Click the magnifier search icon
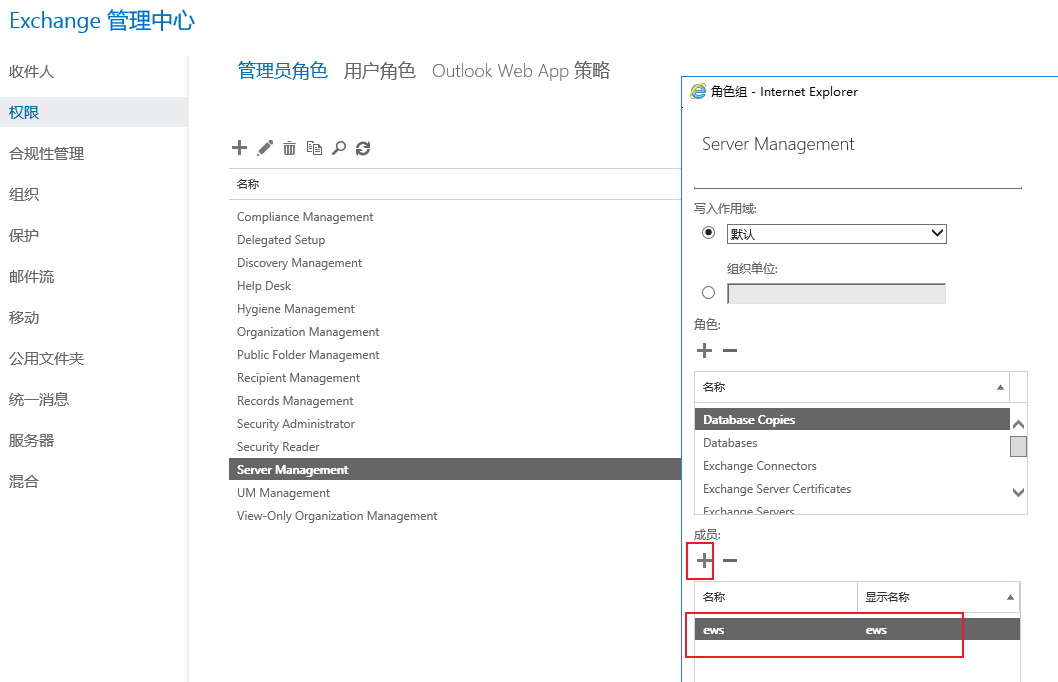 click(x=339, y=148)
